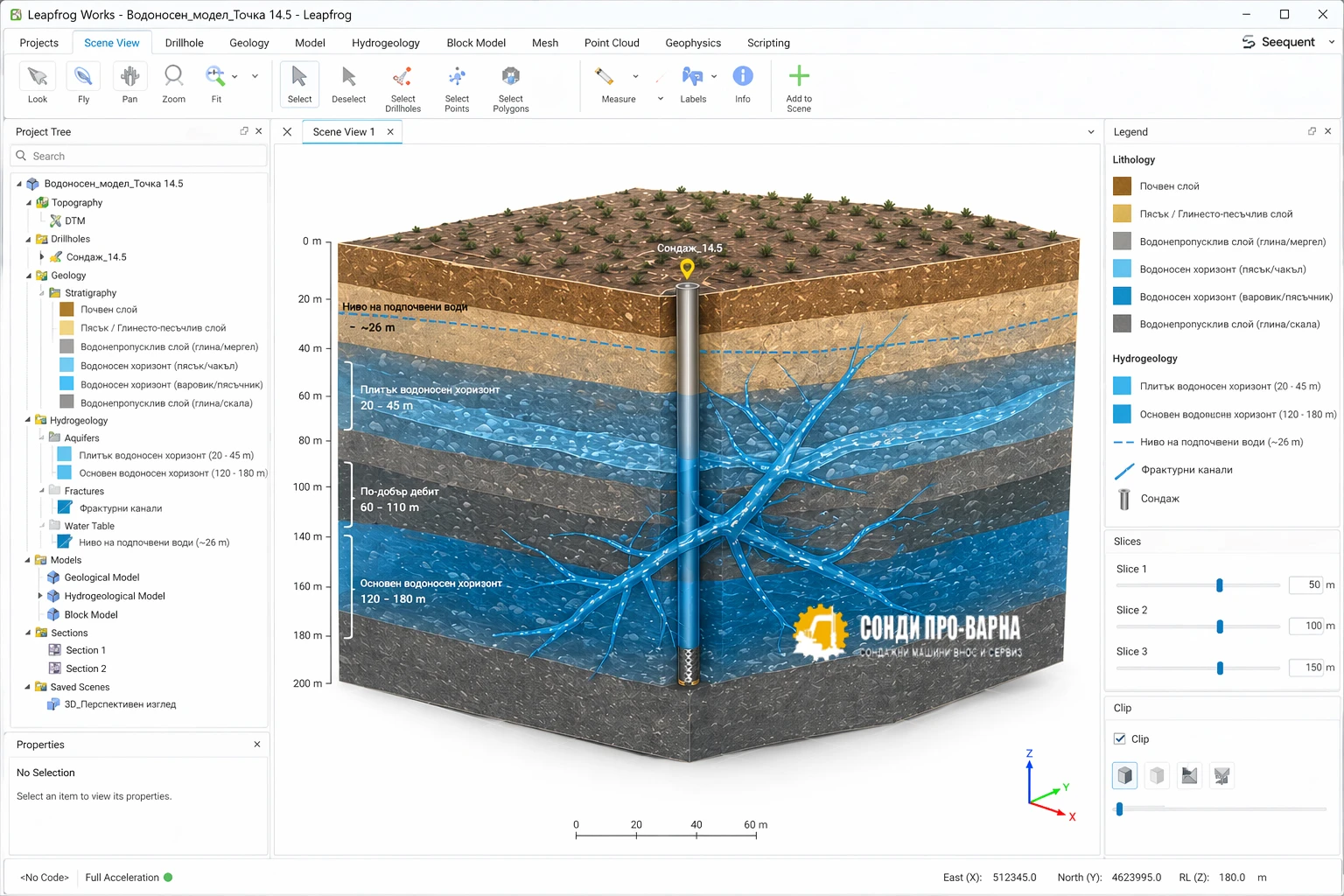
Task: Click the Slice 2 slider handle
Action: click(1220, 626)
